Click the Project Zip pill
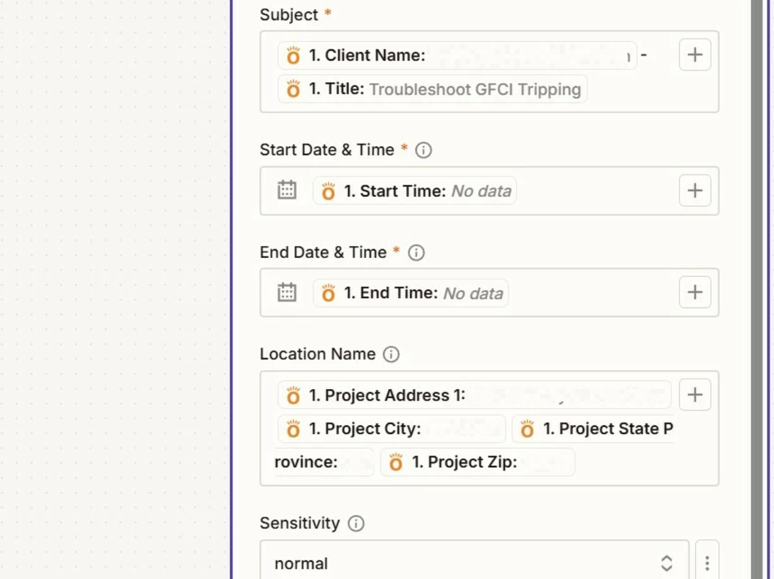The image size is (774, 579). pyautogui.click(x=477, y=462)
